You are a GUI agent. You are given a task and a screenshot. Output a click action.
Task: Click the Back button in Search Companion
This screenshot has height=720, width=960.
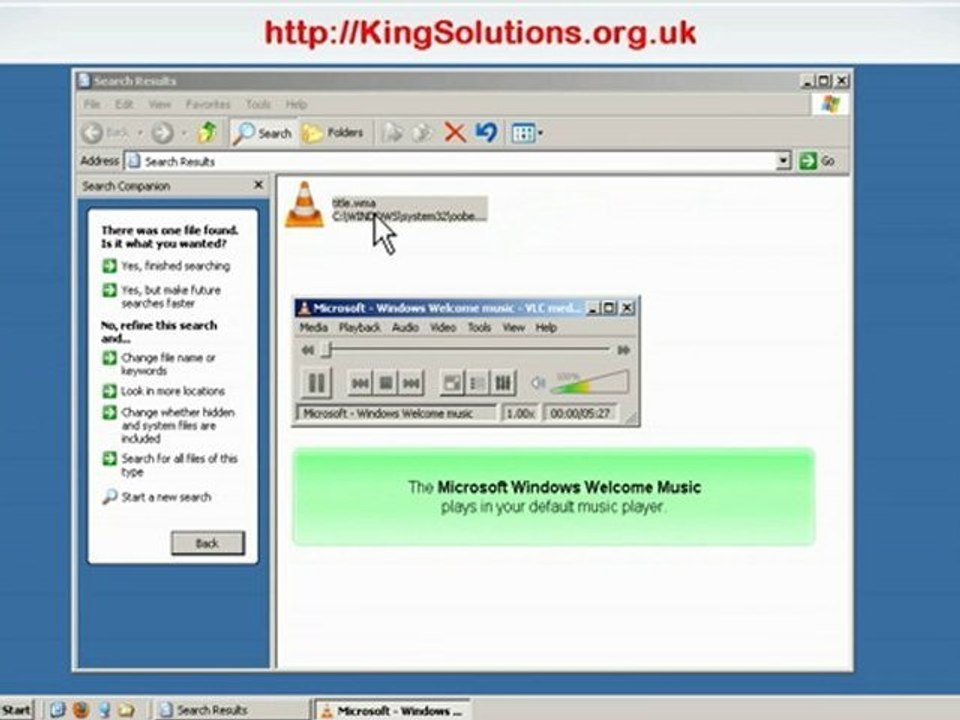208,543
